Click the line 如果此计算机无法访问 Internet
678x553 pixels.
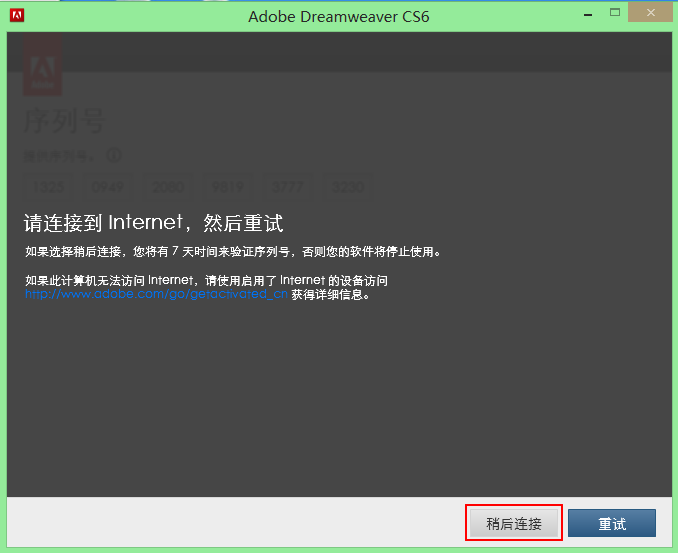206,281
